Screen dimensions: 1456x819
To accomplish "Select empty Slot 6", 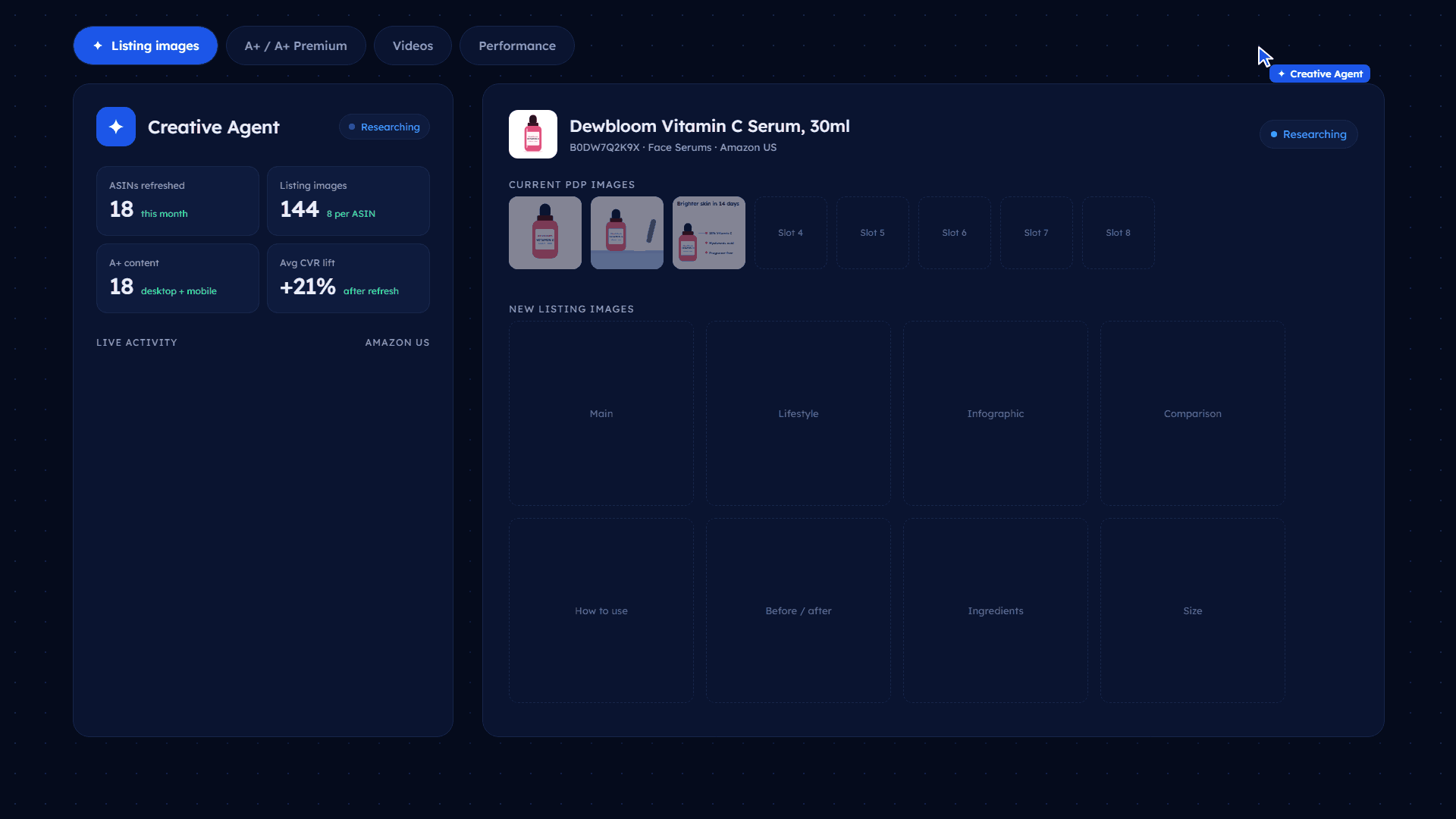I will (955, 233).
